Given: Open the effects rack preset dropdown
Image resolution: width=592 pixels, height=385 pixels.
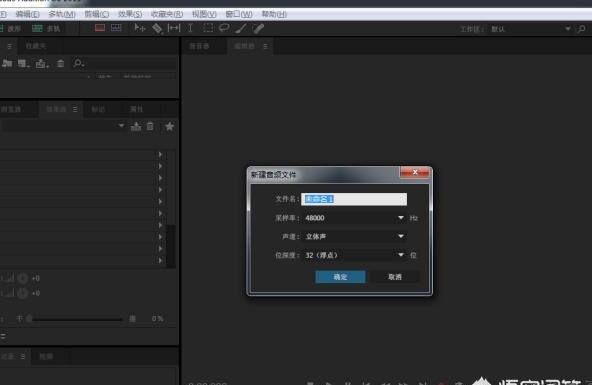Looking at the screenshot, I should (x=121, y=125).
